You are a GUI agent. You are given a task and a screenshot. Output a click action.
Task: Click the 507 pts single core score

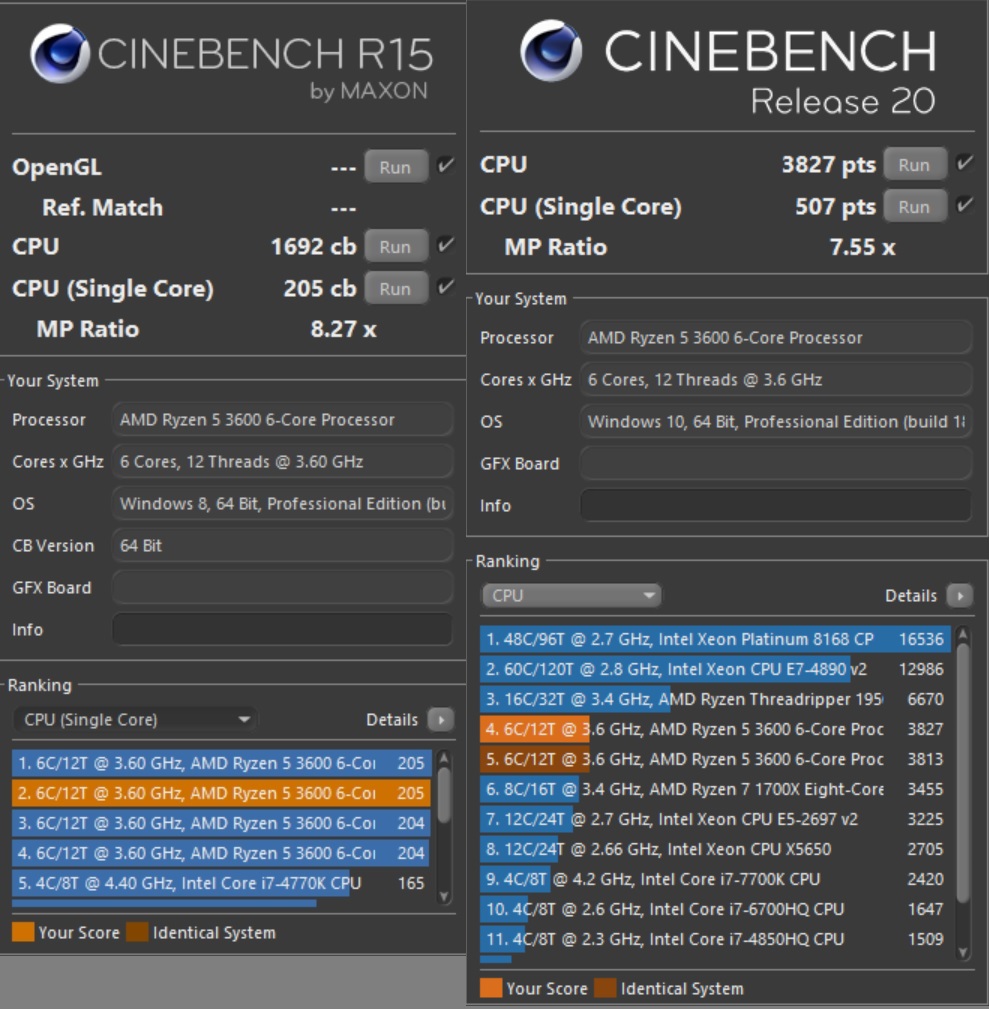[x=835, y=207]
